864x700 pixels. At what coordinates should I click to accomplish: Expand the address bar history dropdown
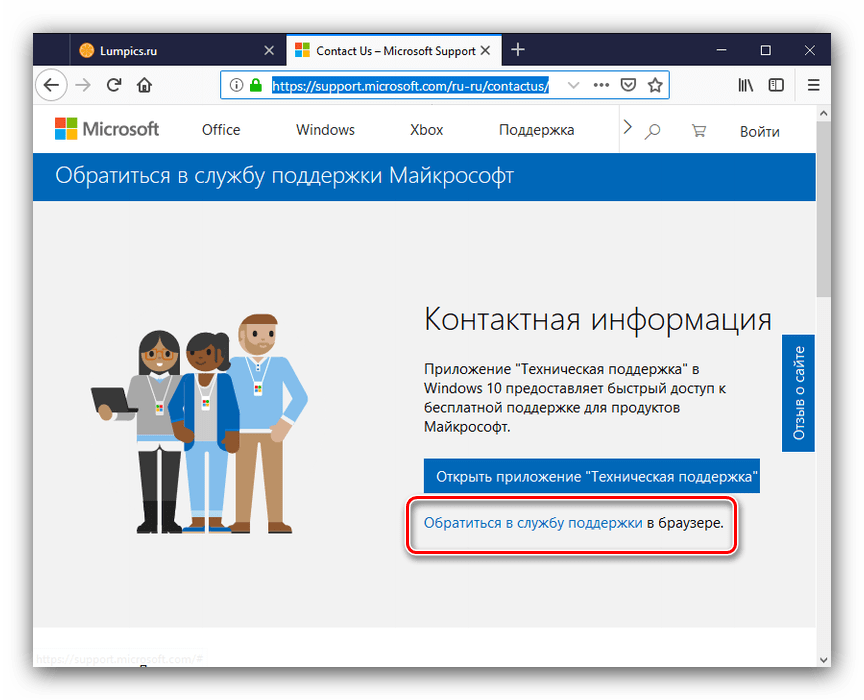coord(573,85)
